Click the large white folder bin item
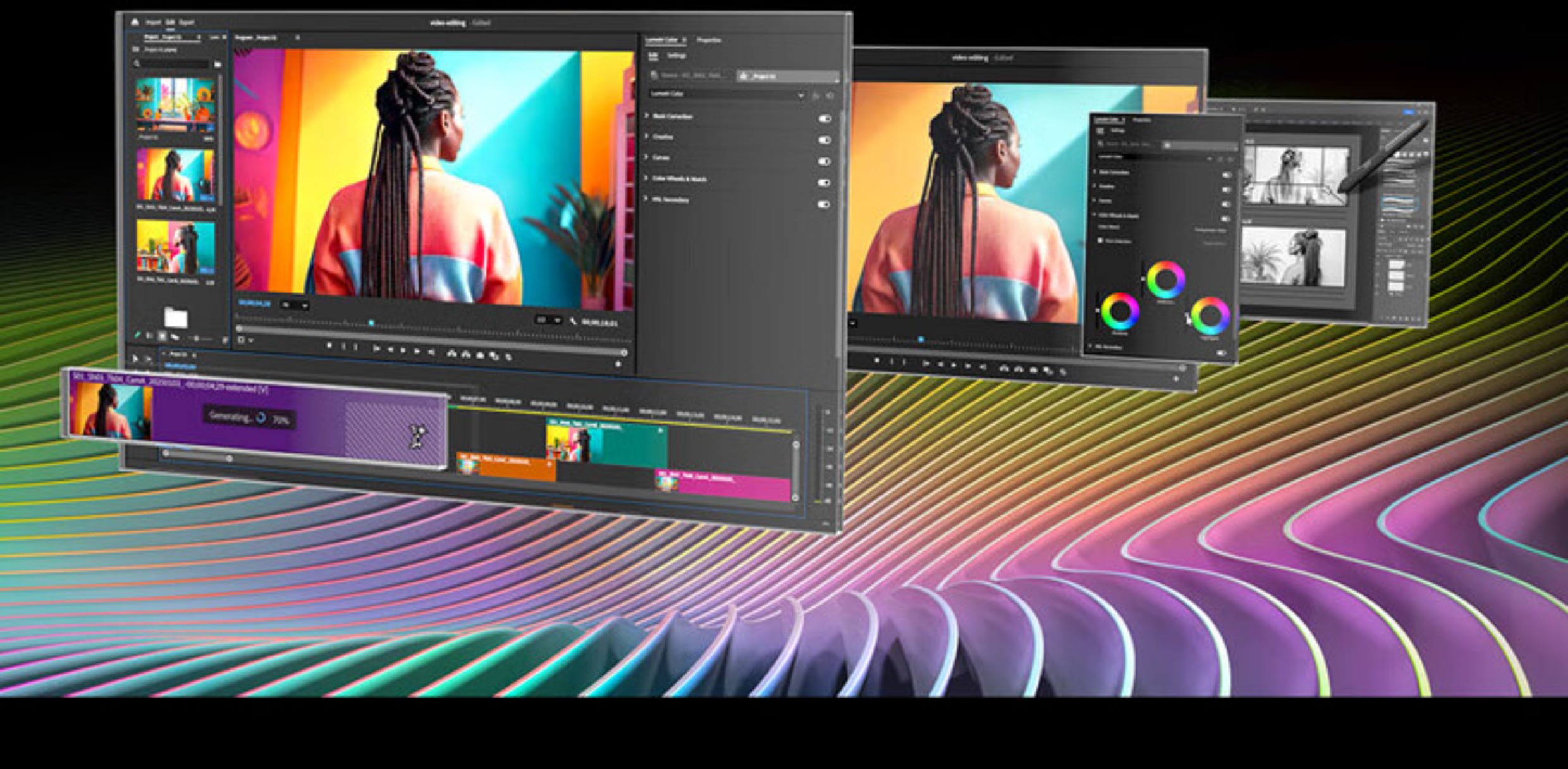This screenshot has height=769, width=1568. tap(176, 317)
